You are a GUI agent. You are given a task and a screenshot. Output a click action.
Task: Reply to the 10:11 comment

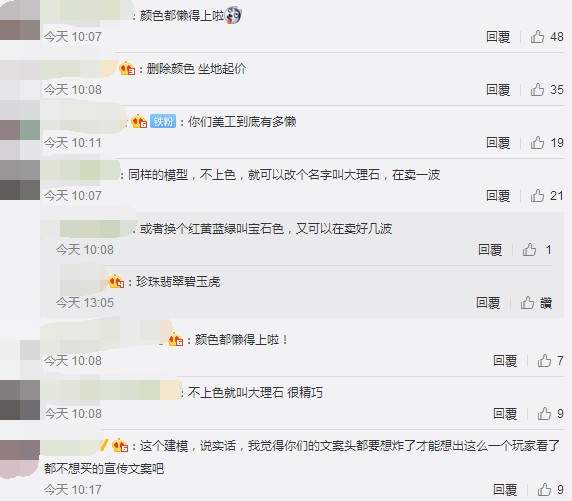pyautogui.click(x=498, y=142)
